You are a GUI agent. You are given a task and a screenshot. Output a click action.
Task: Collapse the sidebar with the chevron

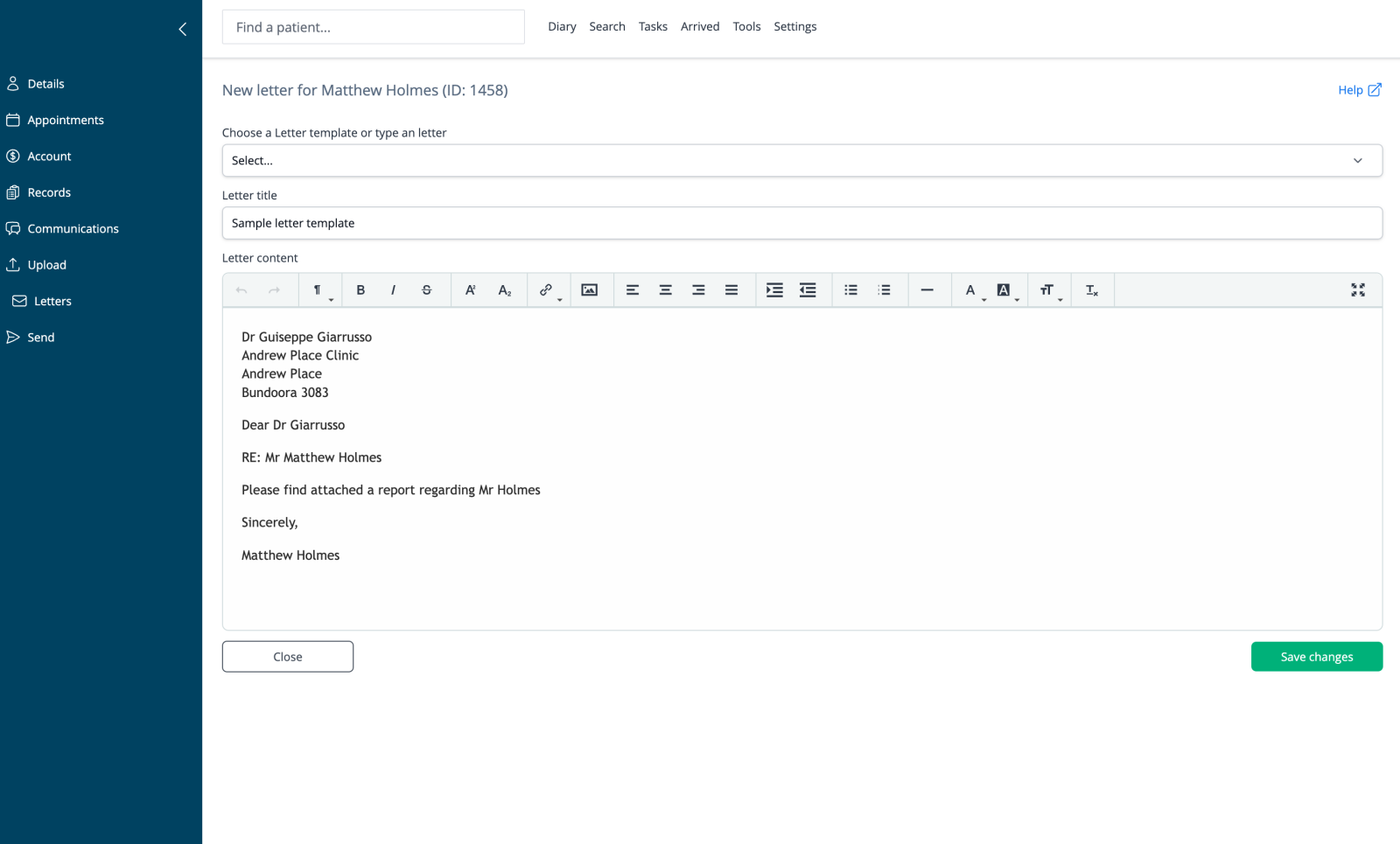click(x=182, y=29)
